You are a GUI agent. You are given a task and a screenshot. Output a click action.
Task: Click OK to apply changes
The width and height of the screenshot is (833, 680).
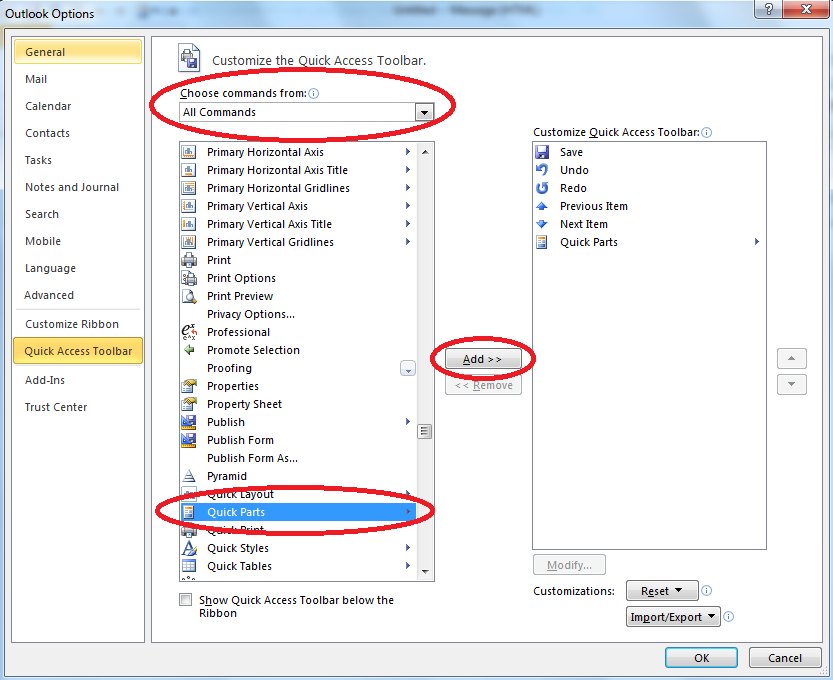click(701, 657)
